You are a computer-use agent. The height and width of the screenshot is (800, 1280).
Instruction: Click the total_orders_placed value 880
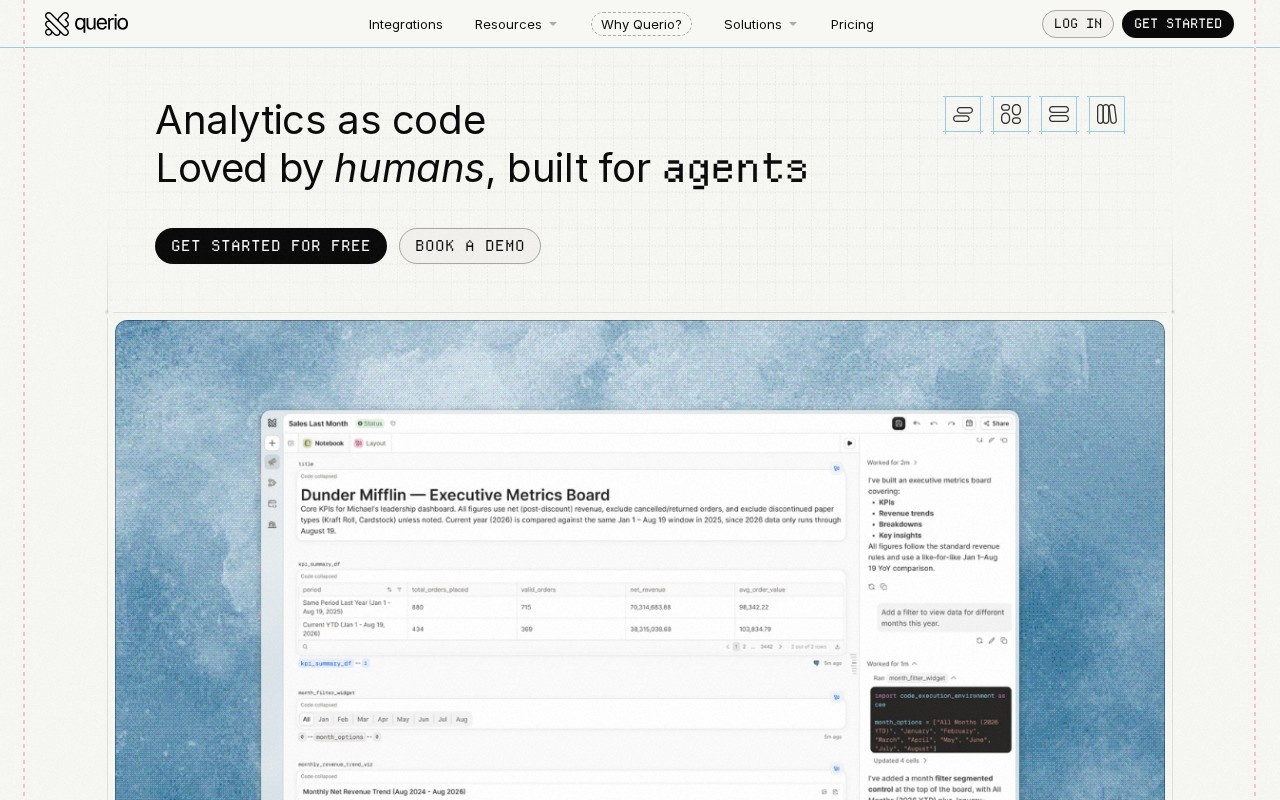click(x=418, y=607)
